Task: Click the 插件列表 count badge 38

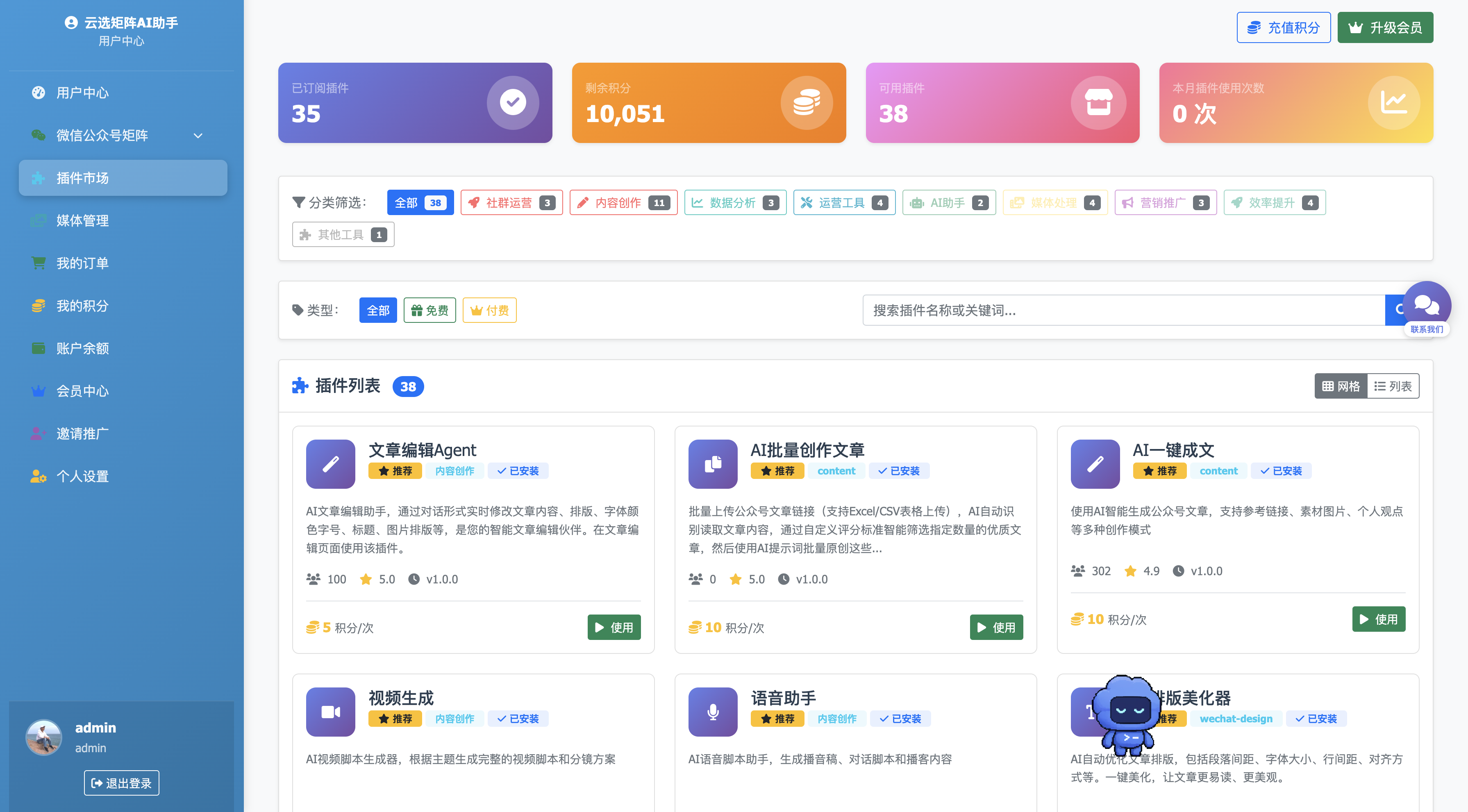Action: click(x=408, y=386)
